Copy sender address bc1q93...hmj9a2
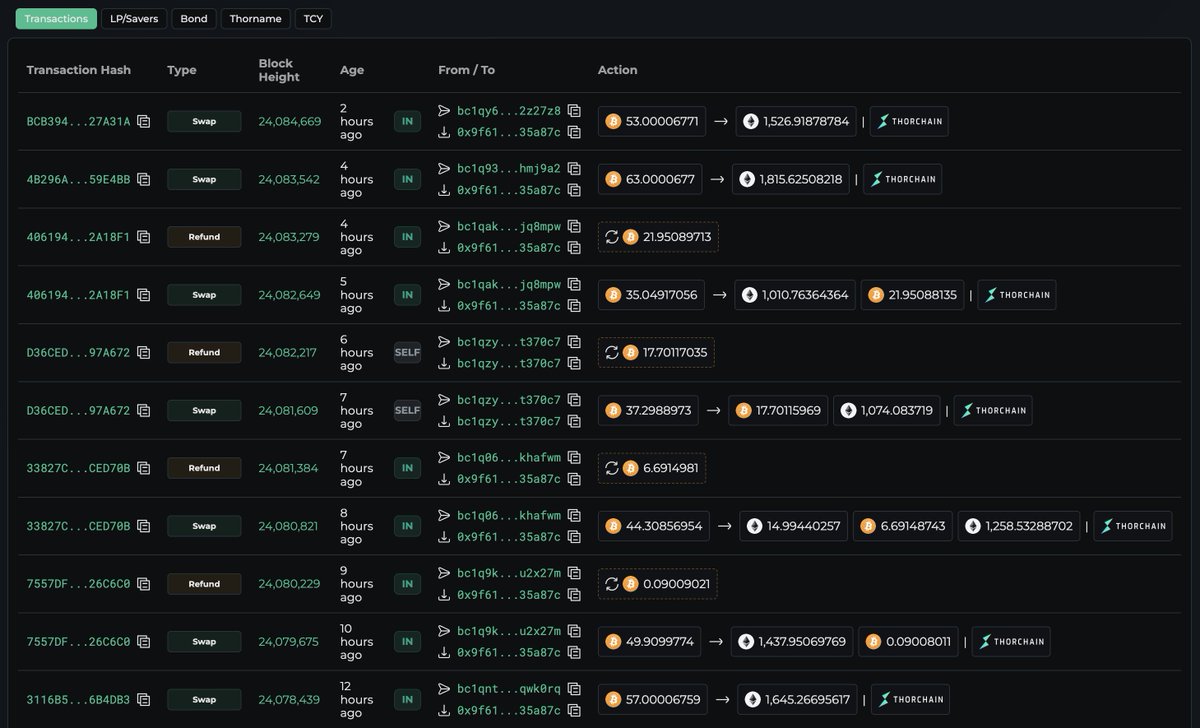 pyautogui.click(x=574, y=169)
